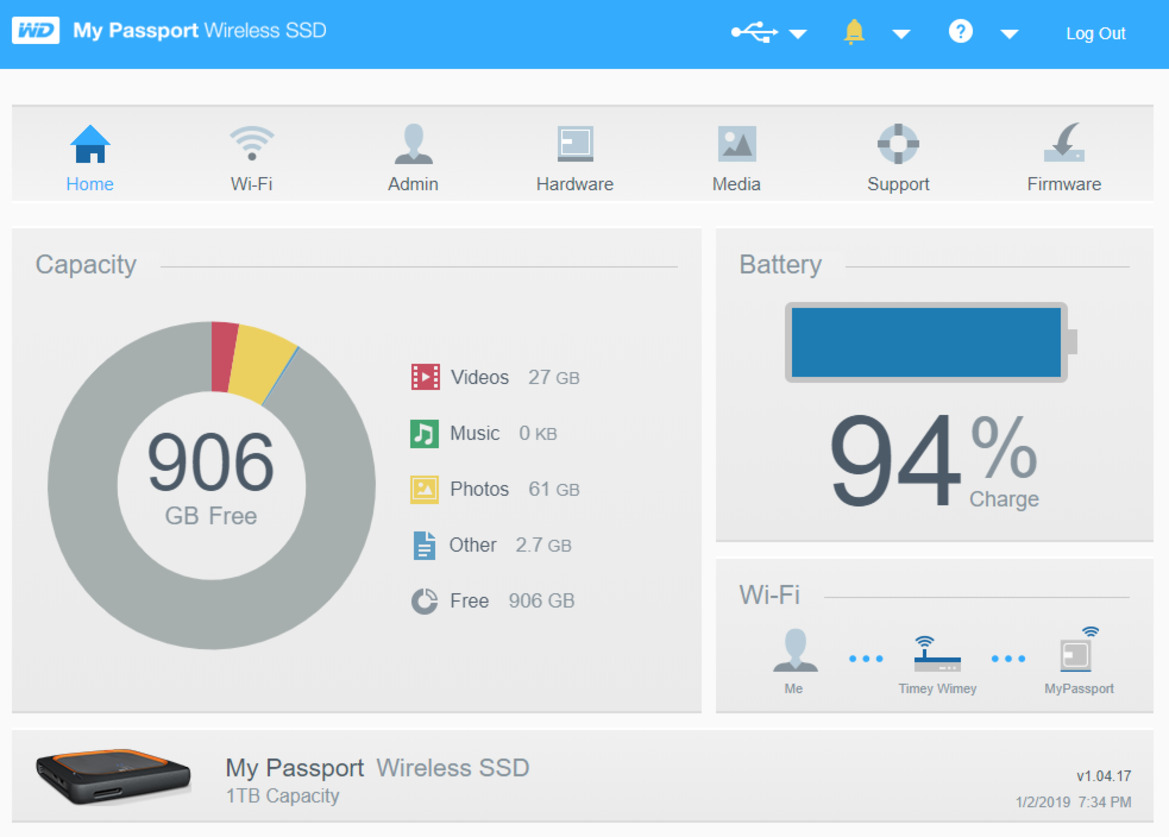Select the Home tab label

pos(90,184)
